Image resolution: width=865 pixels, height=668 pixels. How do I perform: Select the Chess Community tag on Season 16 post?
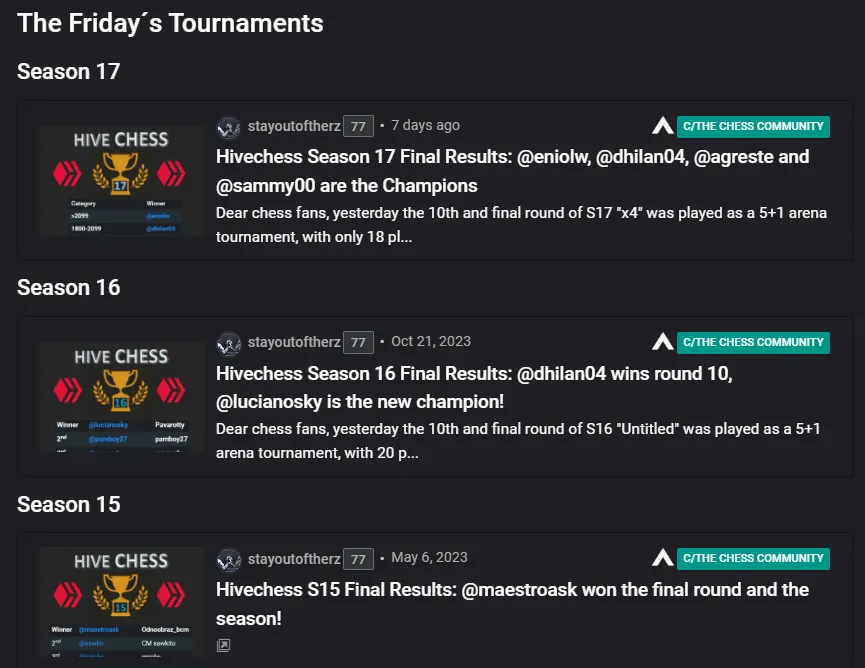click(x=753, y=342)
